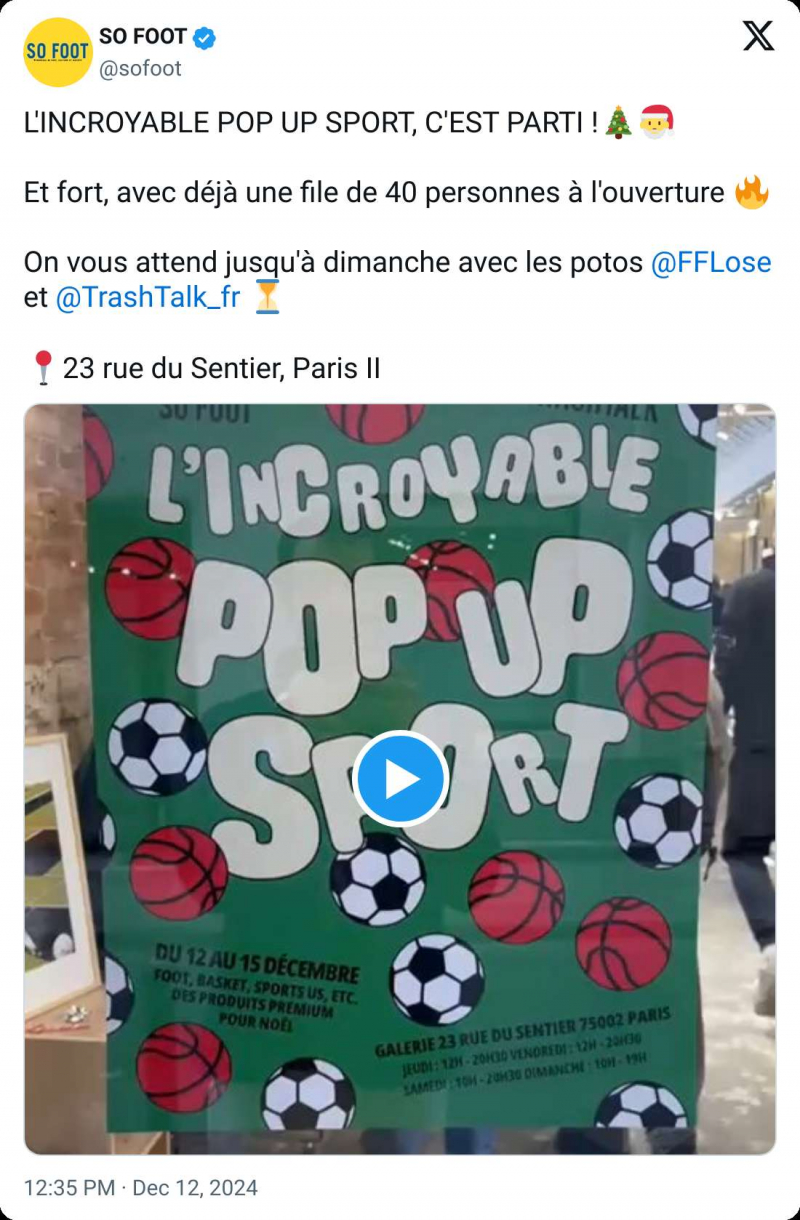800x1220 pixels.
Task: Play the pop-up sport video
Action: (x=401, y=779)
